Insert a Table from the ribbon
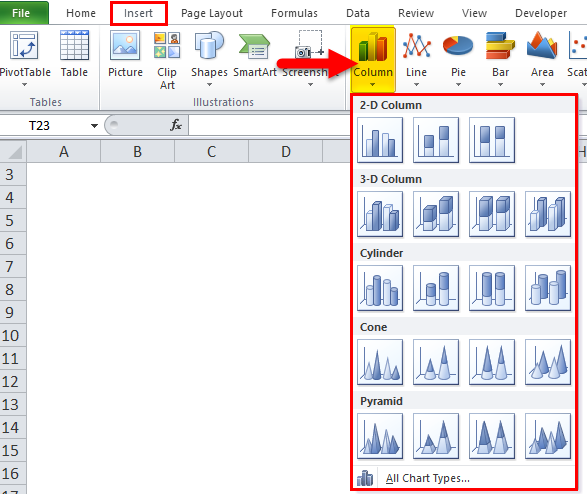Screen dimensions: 587x494 (x=74, y=54)
